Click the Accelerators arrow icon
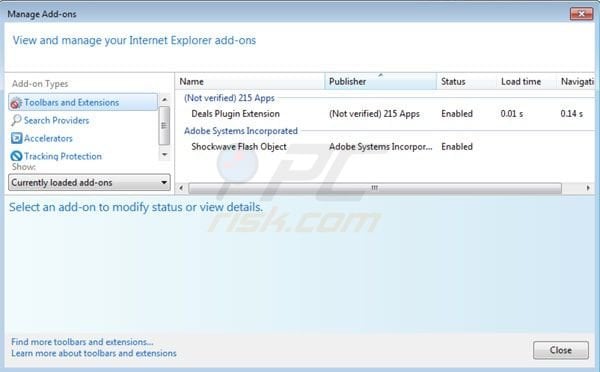This screenshot has height=372, width=600. 16,138
